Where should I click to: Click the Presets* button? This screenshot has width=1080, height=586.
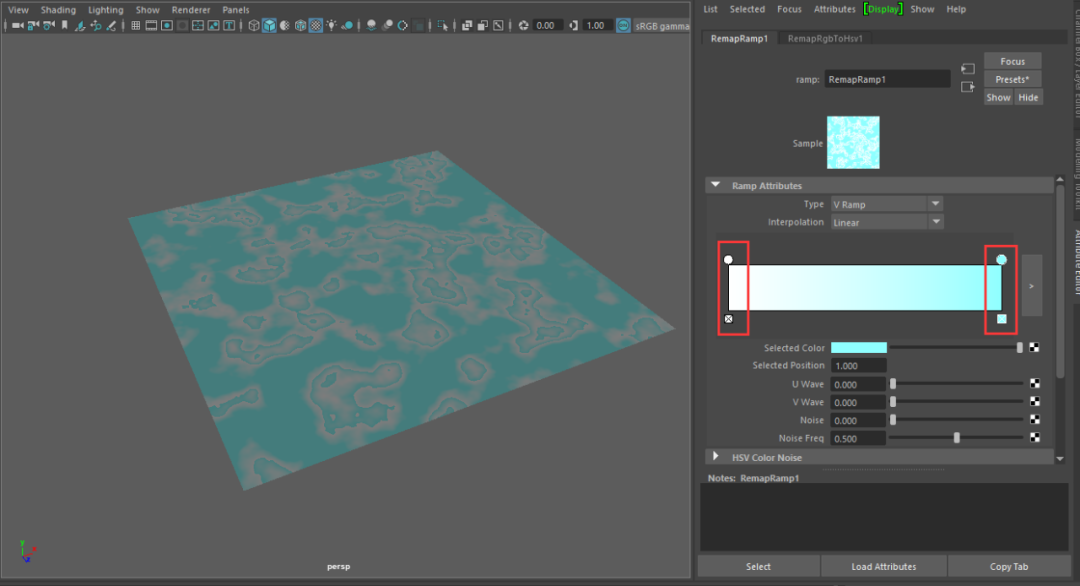click(1012, 79)
